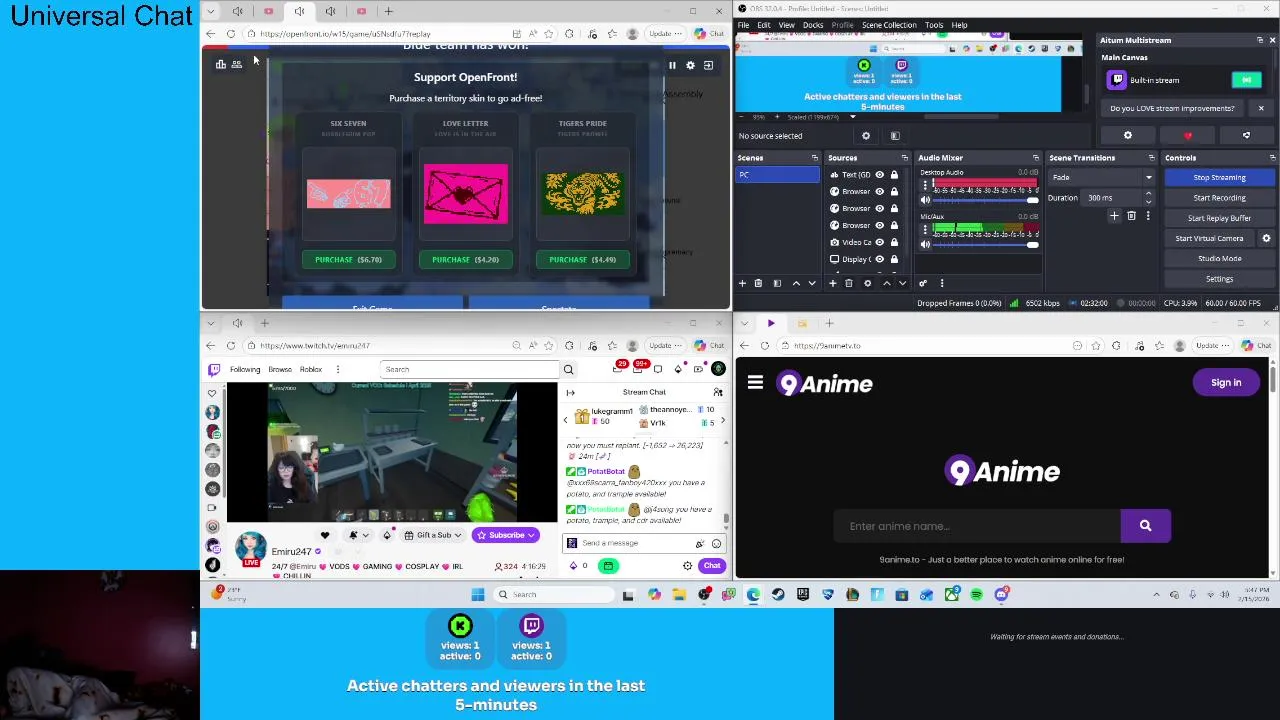
Task: Toggle lock on the Video Capture source
Action: [894, 242]
